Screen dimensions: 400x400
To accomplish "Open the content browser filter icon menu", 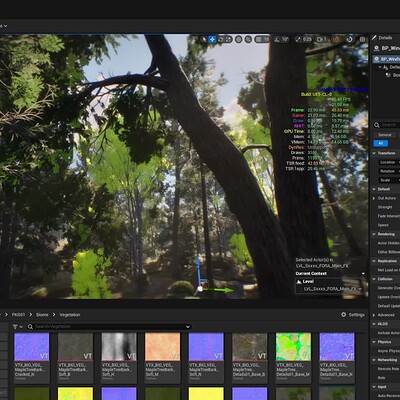I will point(17,327).
